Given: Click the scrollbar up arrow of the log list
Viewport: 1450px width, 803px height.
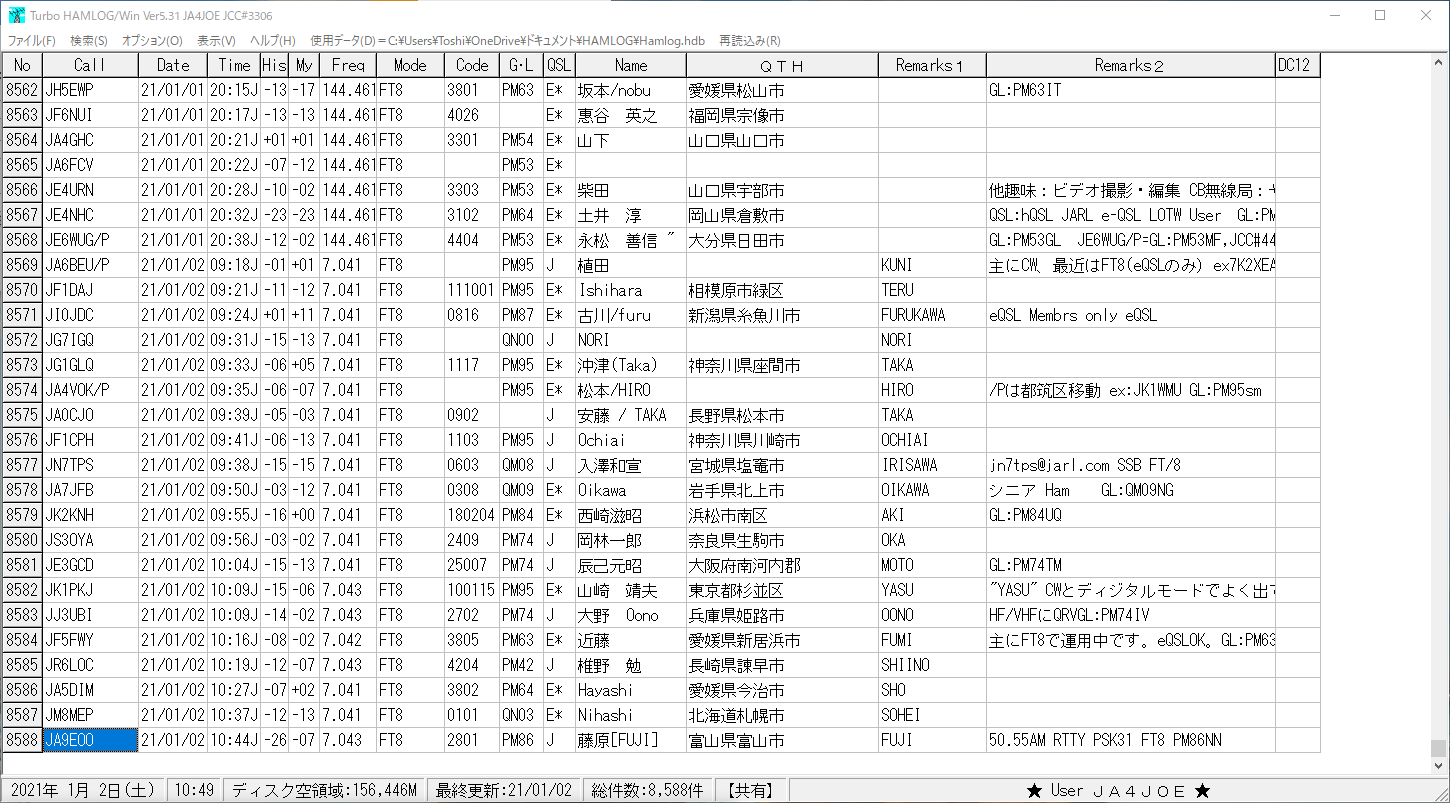Looking at the screenshot, I should [x=1439, y=62].
